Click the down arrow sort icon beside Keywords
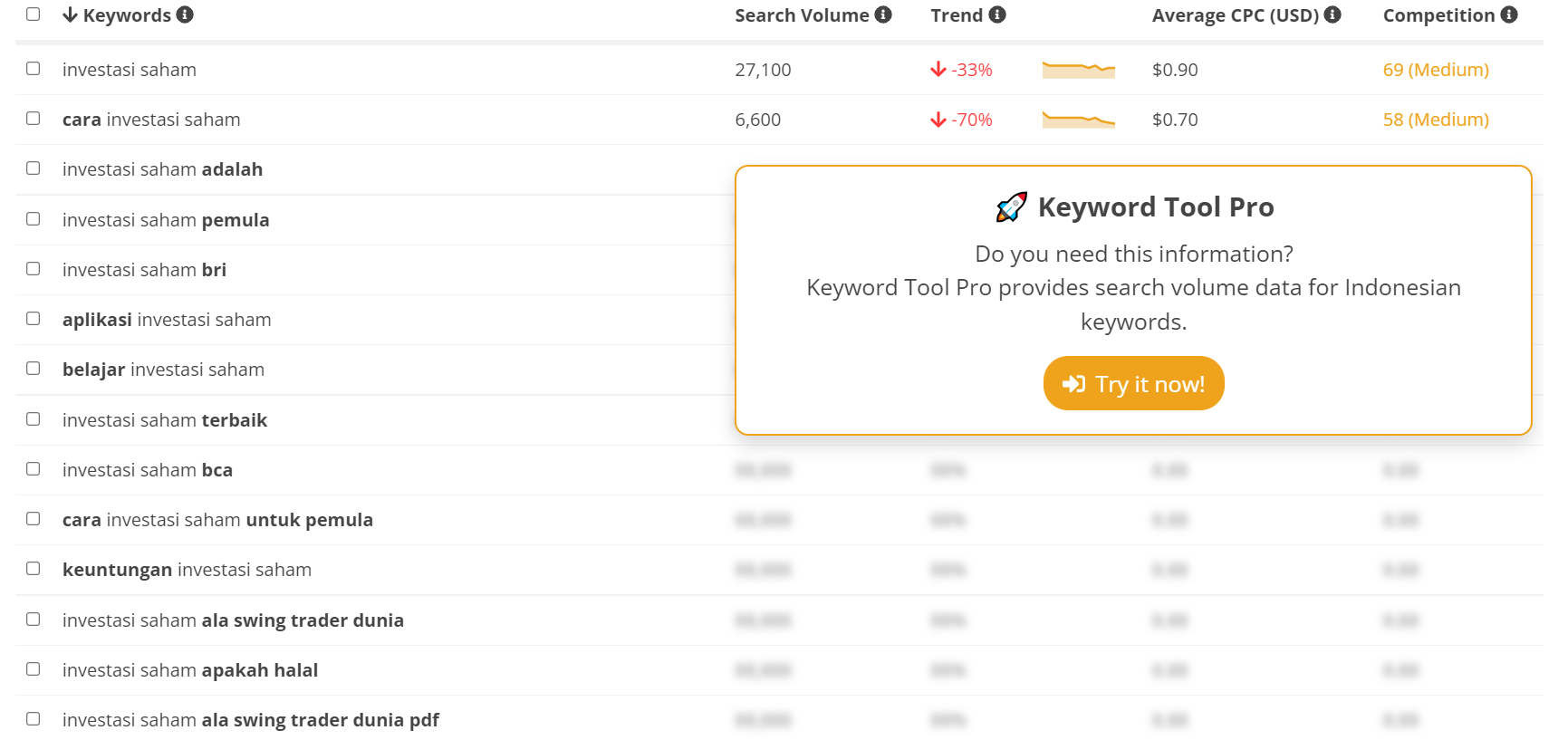The width and height of the screenshot is (1568, 740). 70,14
